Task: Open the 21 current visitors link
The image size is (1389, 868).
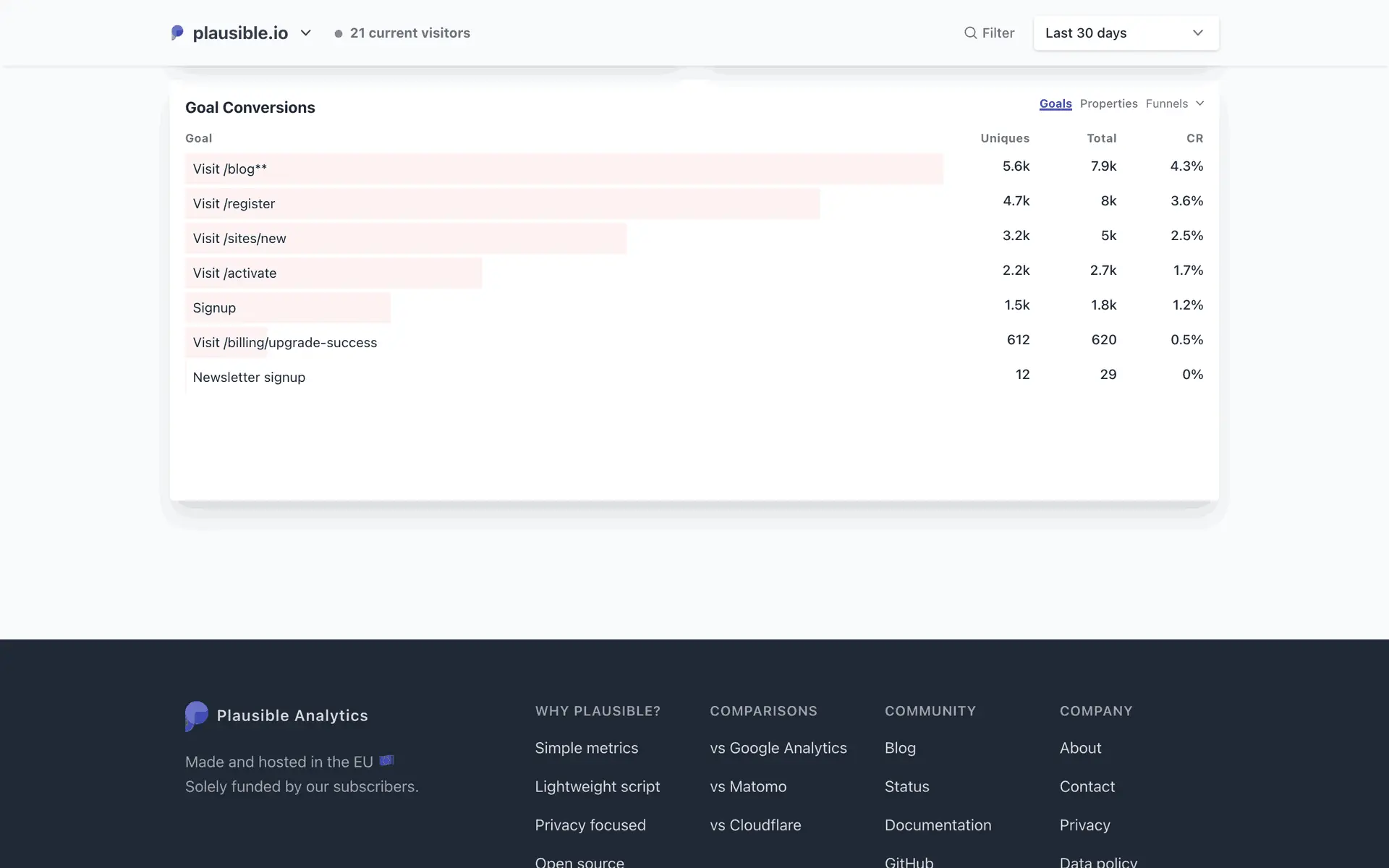Action: [x=409, y=33]
